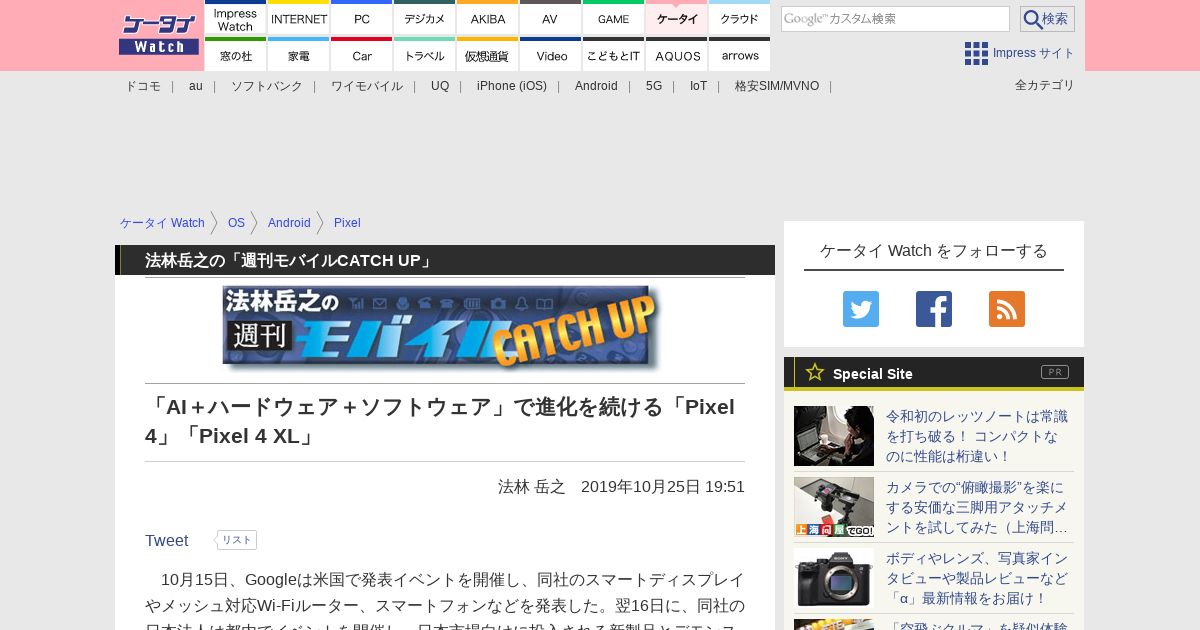Select the ケータイ tab
1200x630 pixels.
click(x=677, y=19)
